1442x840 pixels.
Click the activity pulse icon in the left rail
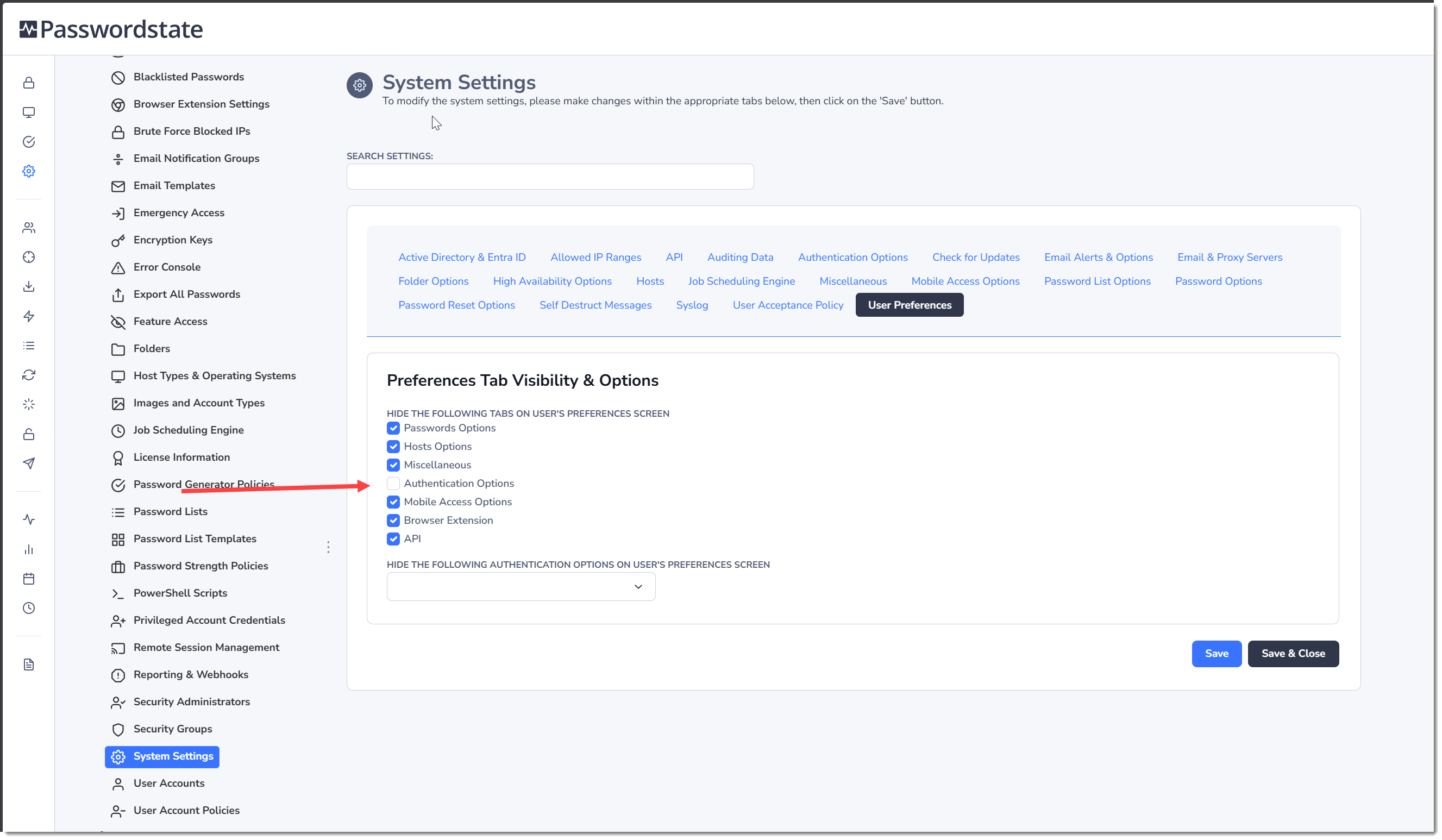[29, 520]
